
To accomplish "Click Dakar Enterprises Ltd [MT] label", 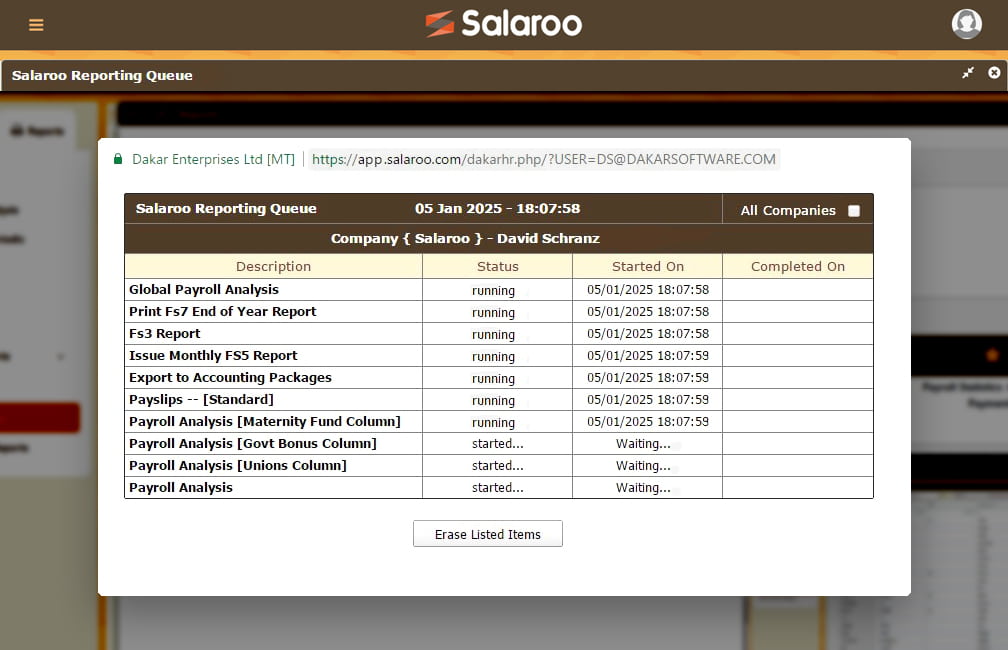I will coord(213,159).
